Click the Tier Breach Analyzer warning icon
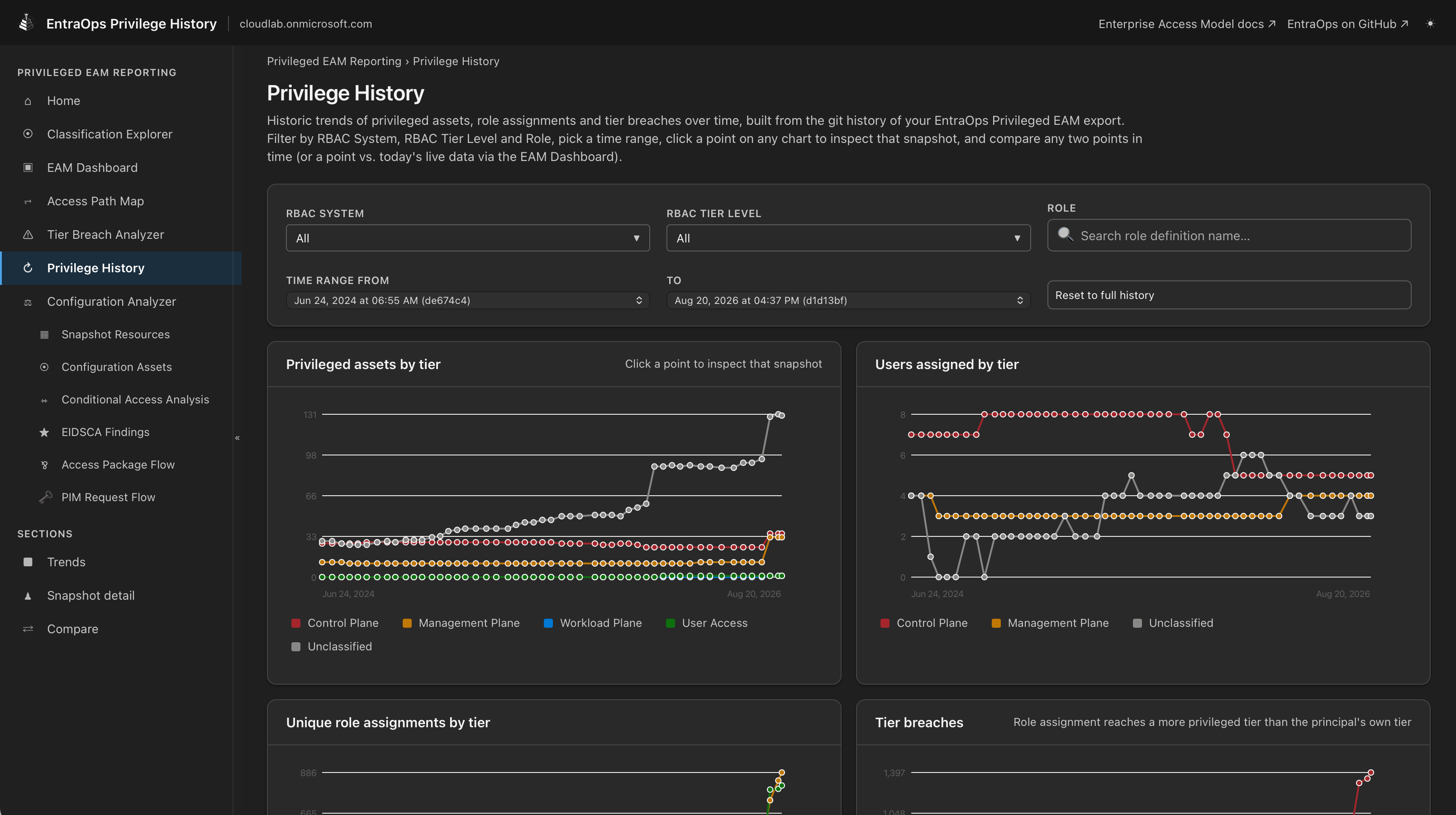This screenshot has width=1456, height=815. 28,235
